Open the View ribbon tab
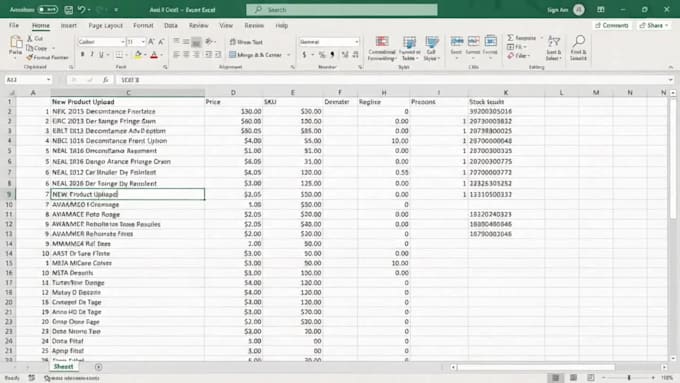 pyautogui.click(x=226, y=26)
